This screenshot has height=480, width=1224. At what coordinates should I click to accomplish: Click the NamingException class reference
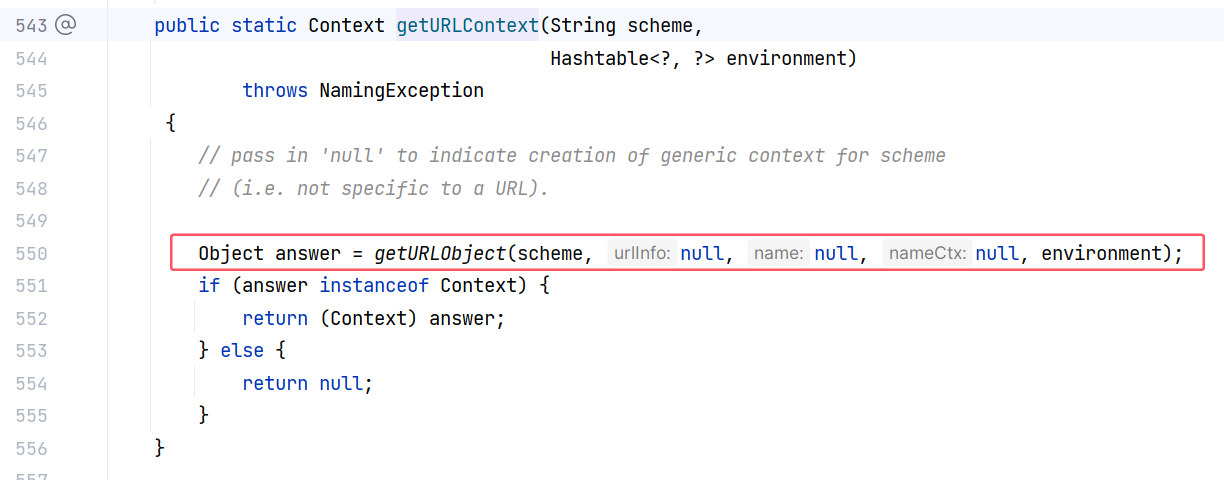401,91
